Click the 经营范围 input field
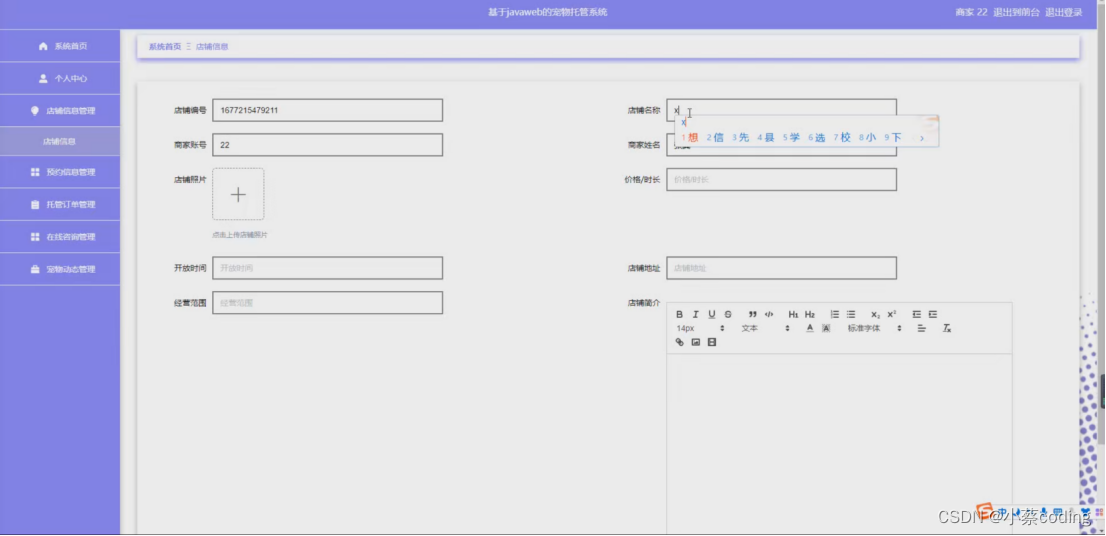 point(327,303)
